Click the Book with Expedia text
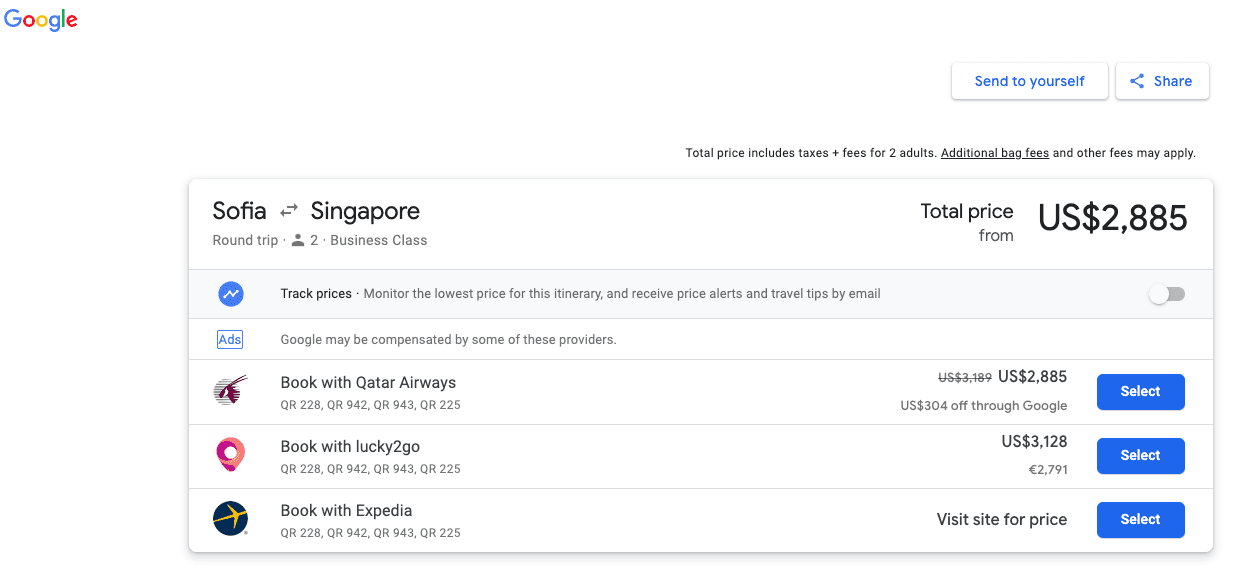1257x582 pixels. (346, 511)
